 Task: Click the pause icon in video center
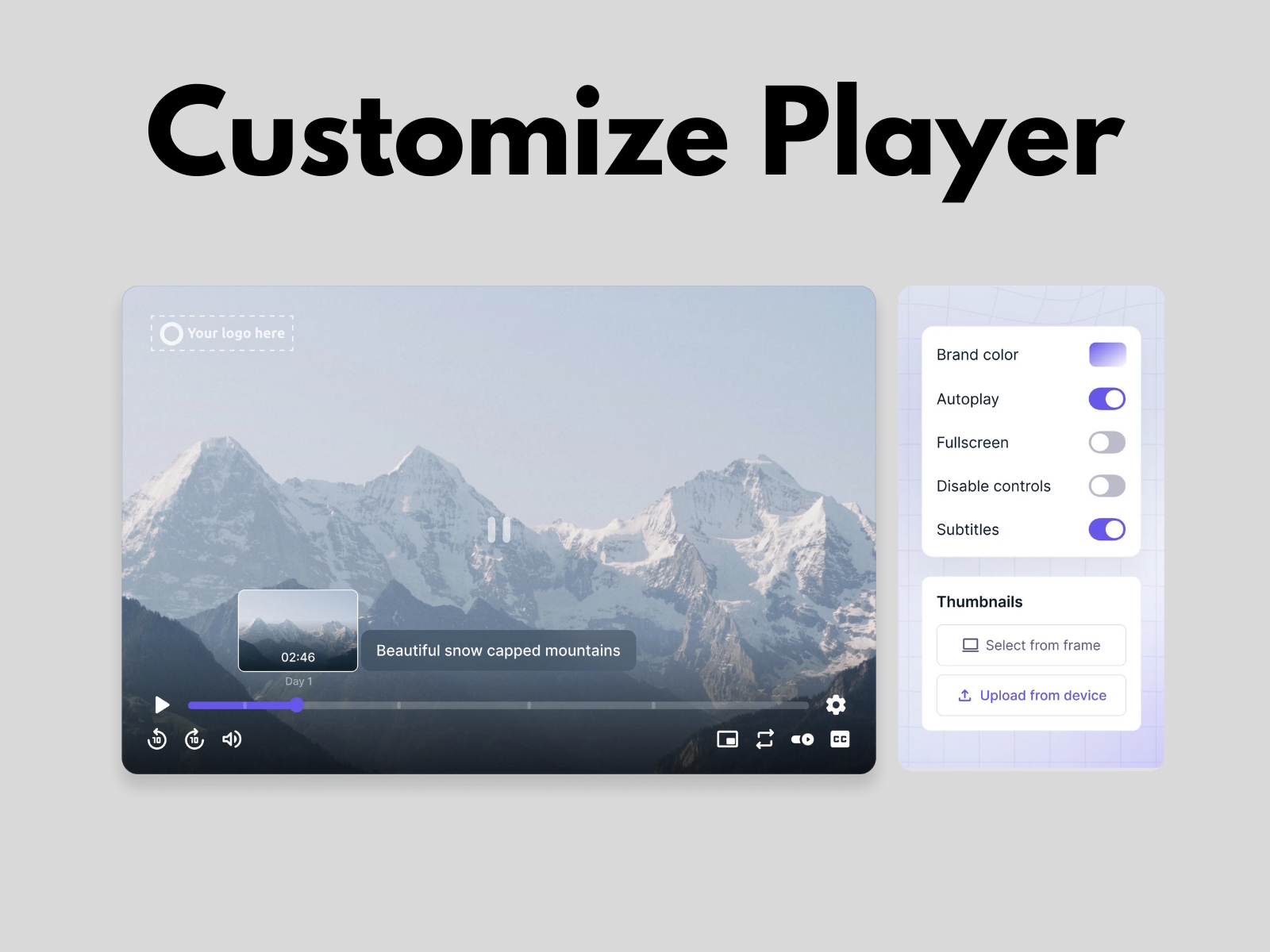[499, 530]
